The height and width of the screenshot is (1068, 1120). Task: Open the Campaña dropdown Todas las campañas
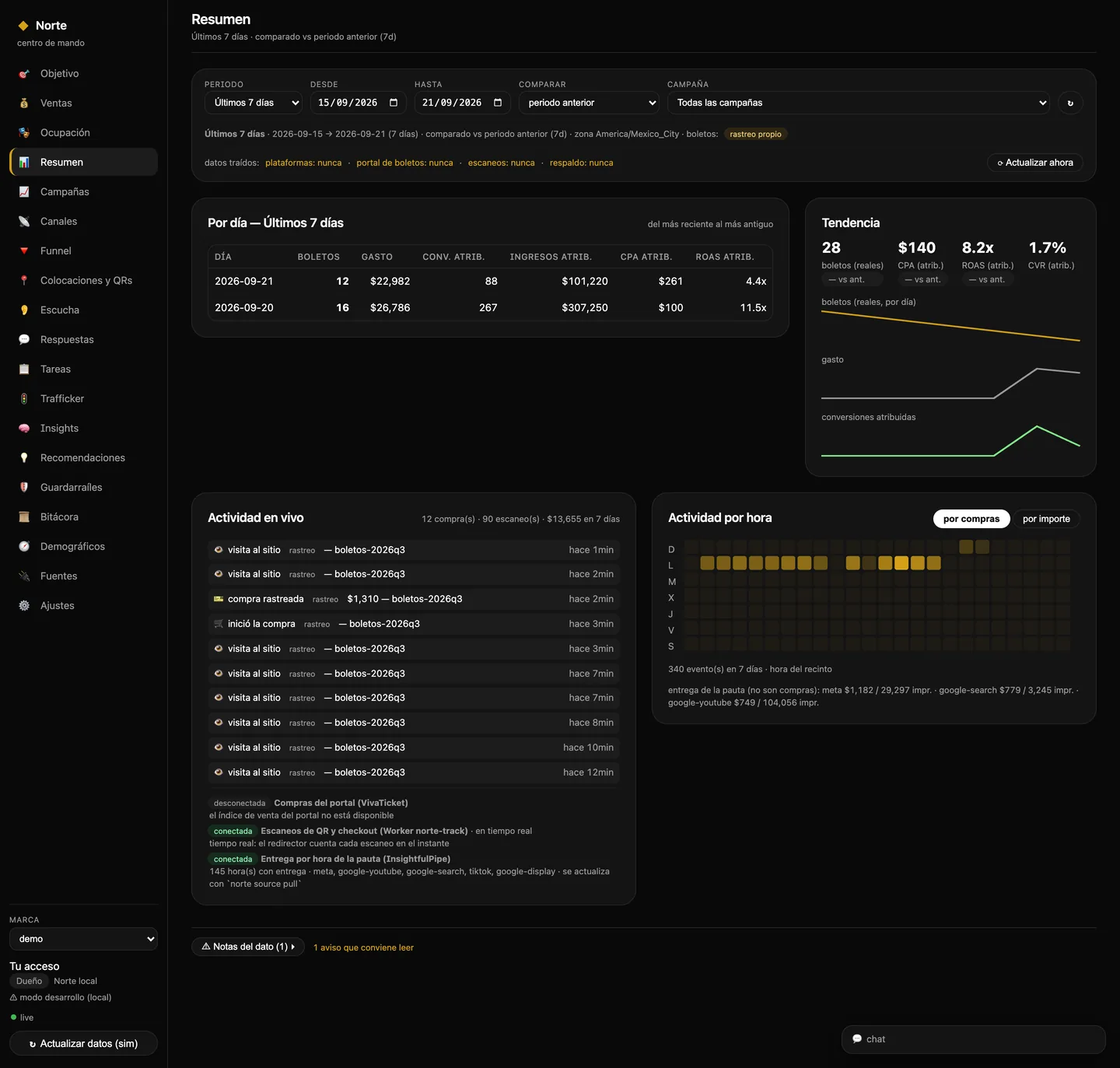click(x=859, y=103)
